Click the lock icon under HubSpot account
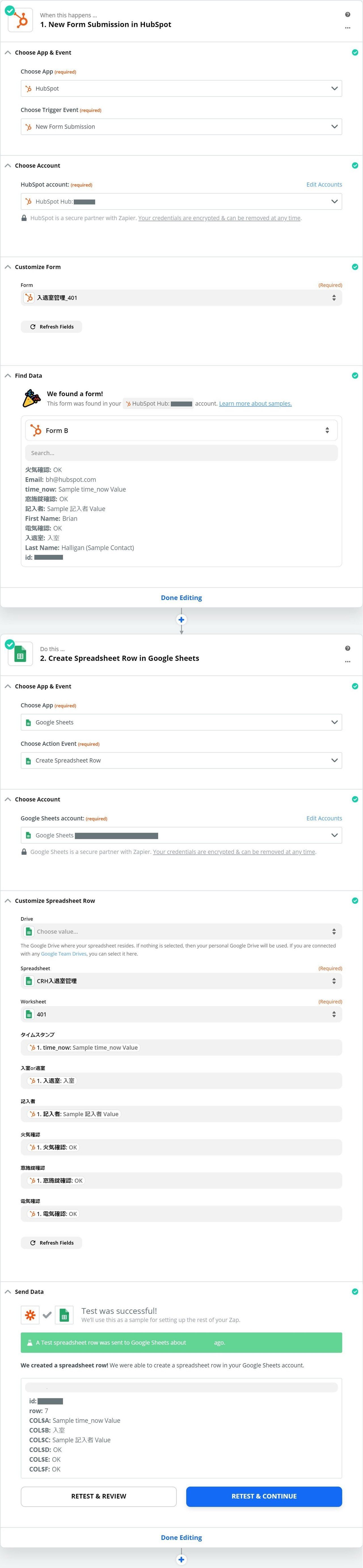This screenshot has height=1568, width=363. click(24, 218)
